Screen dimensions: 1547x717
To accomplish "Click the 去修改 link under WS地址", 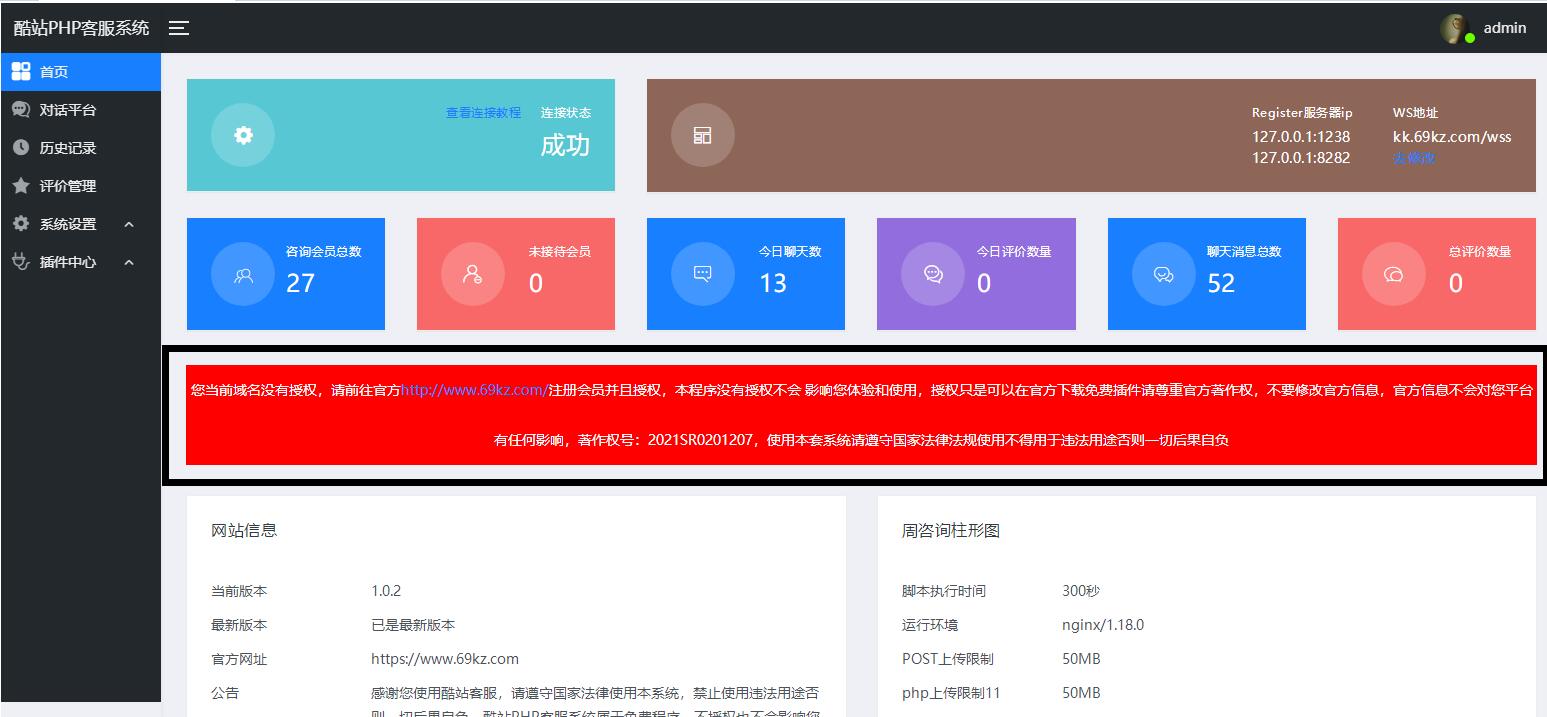I will (1413, 158).
